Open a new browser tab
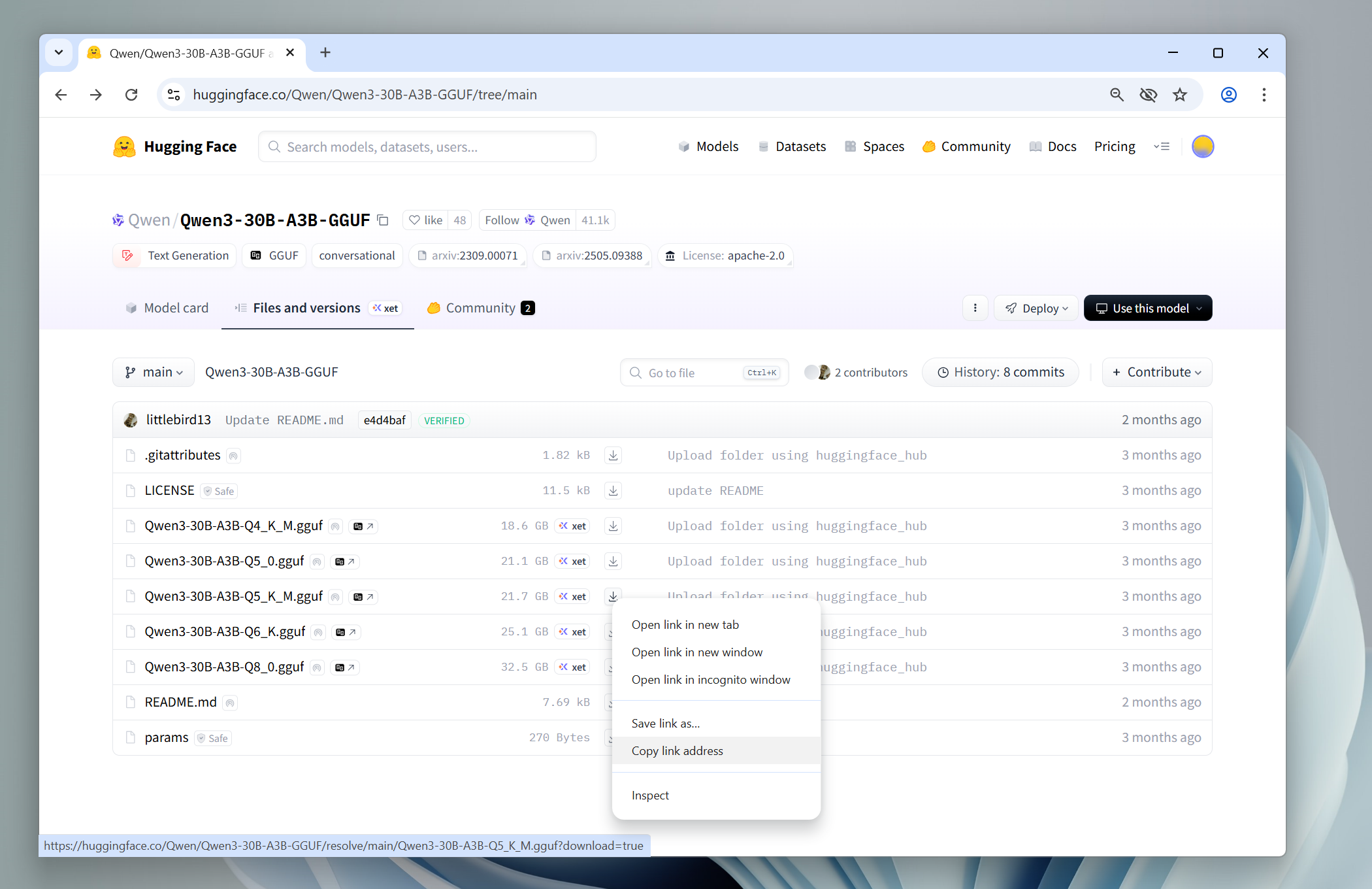Image resolution: width=1372 pixels, height=889 pixels. click(325, 52)
